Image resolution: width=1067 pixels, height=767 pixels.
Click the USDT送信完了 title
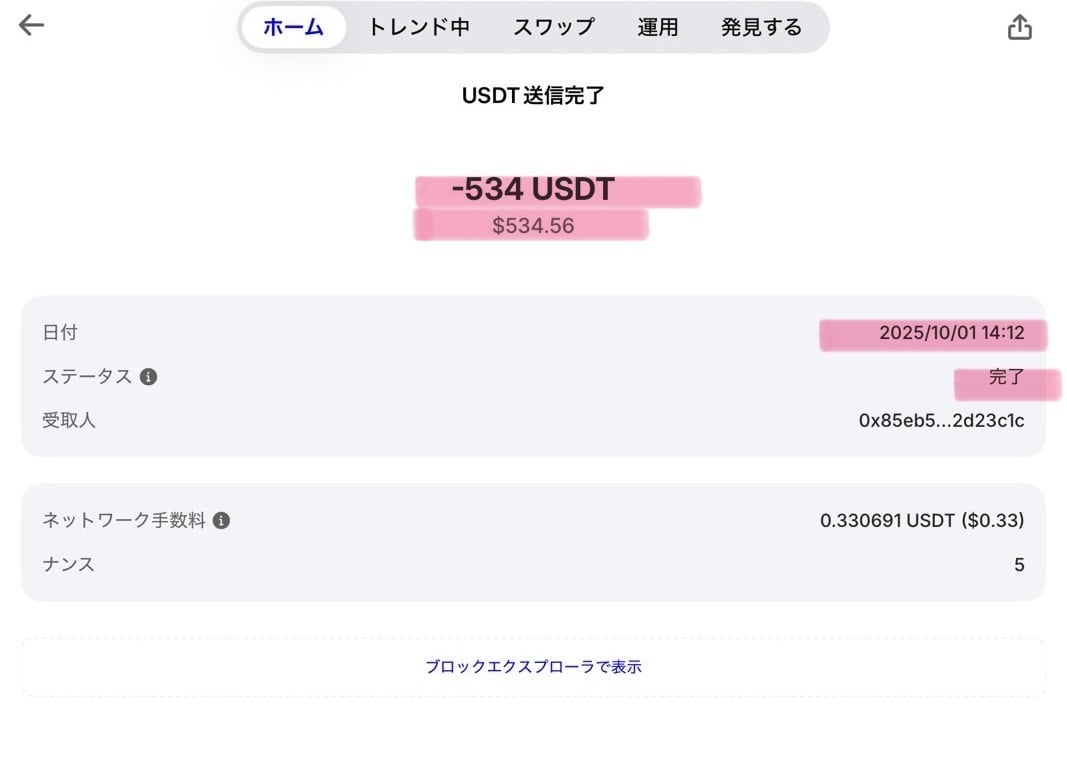pyautogui.click(x=533, y=96)
